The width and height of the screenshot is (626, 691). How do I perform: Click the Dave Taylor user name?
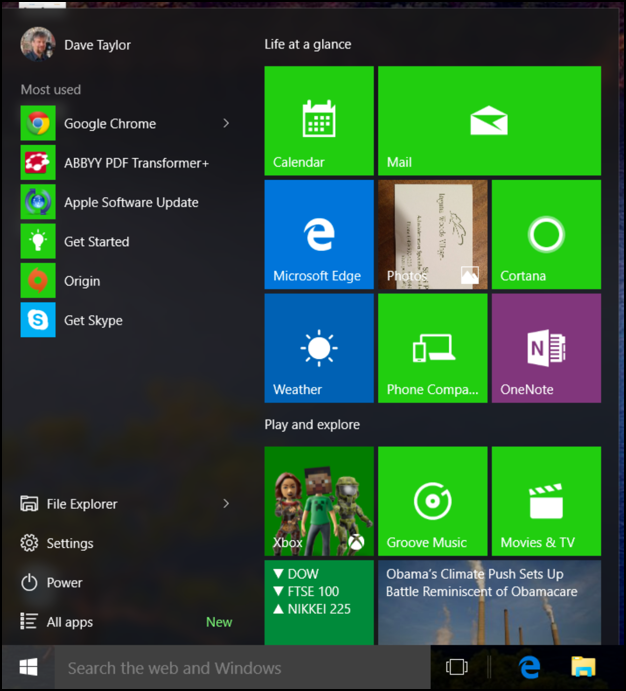pyautogui.click(x=97, y=45)
